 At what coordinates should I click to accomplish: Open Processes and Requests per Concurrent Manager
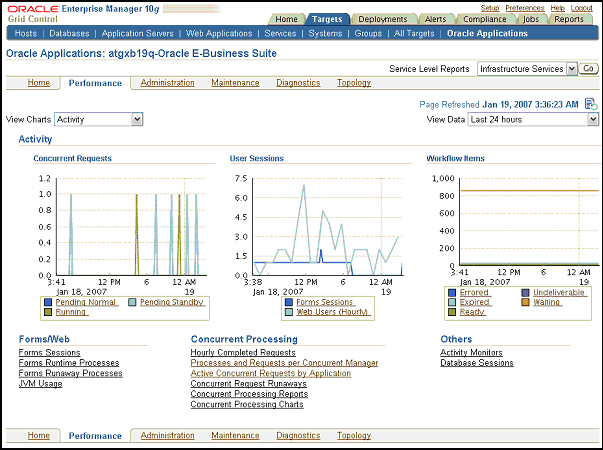[284, 363]
